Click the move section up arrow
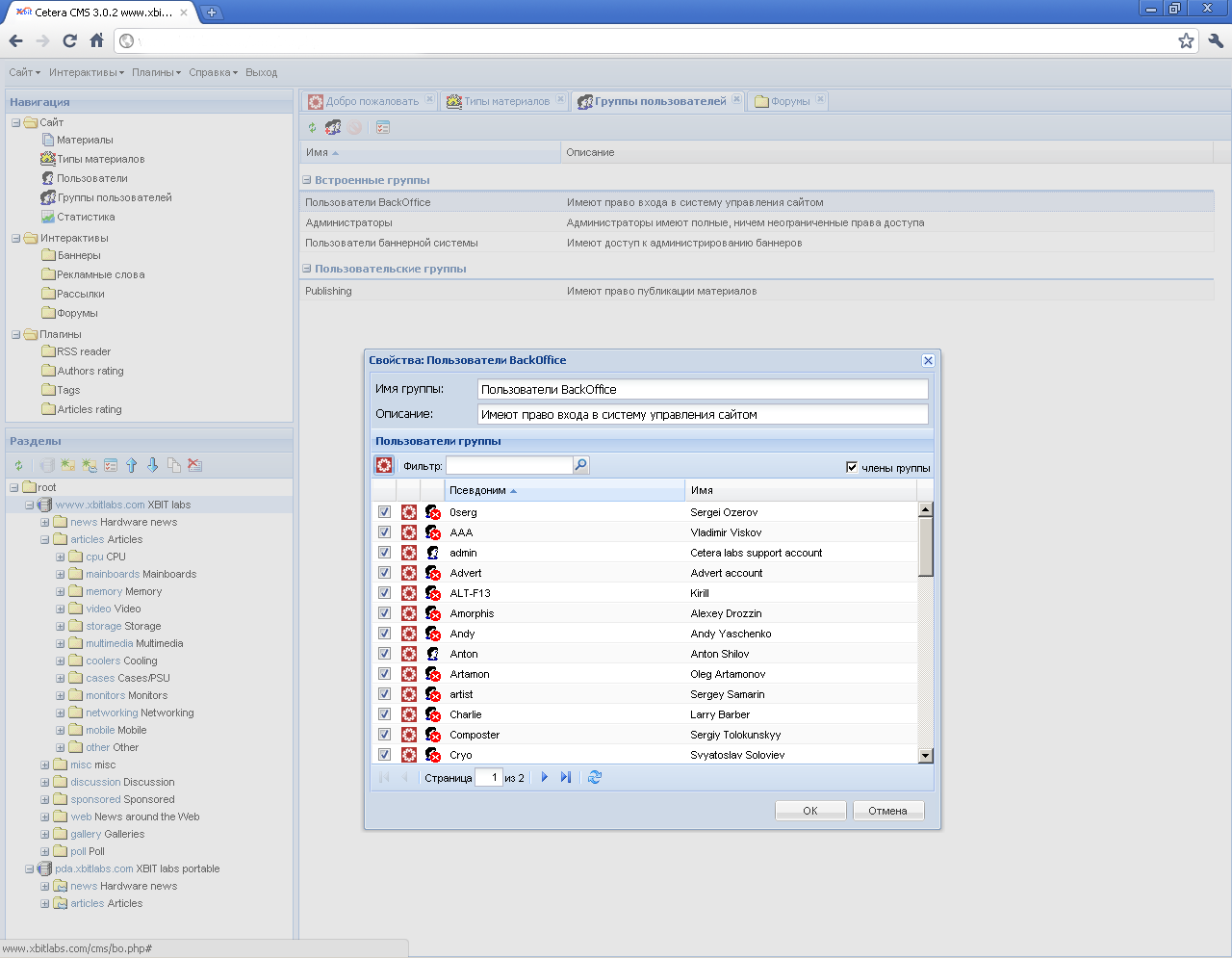This screenshot has height=959, width=1232. click(132, 465)
